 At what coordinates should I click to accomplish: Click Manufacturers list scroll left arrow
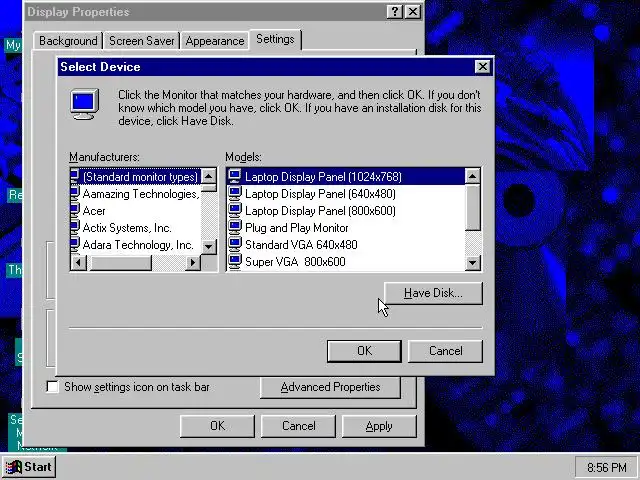(78, 262)
